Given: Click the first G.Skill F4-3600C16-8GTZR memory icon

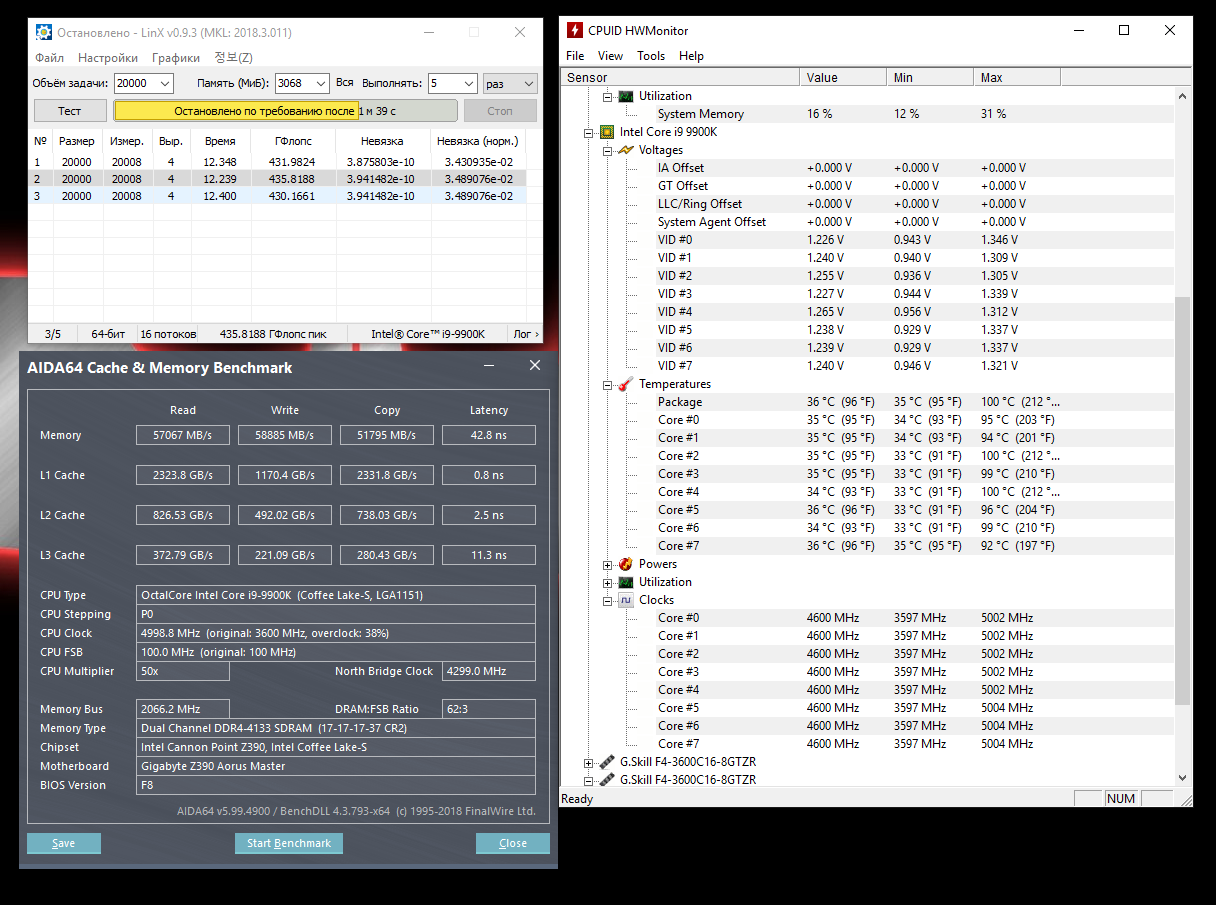Looking at the screenshot, I should [x=607, y=762].
